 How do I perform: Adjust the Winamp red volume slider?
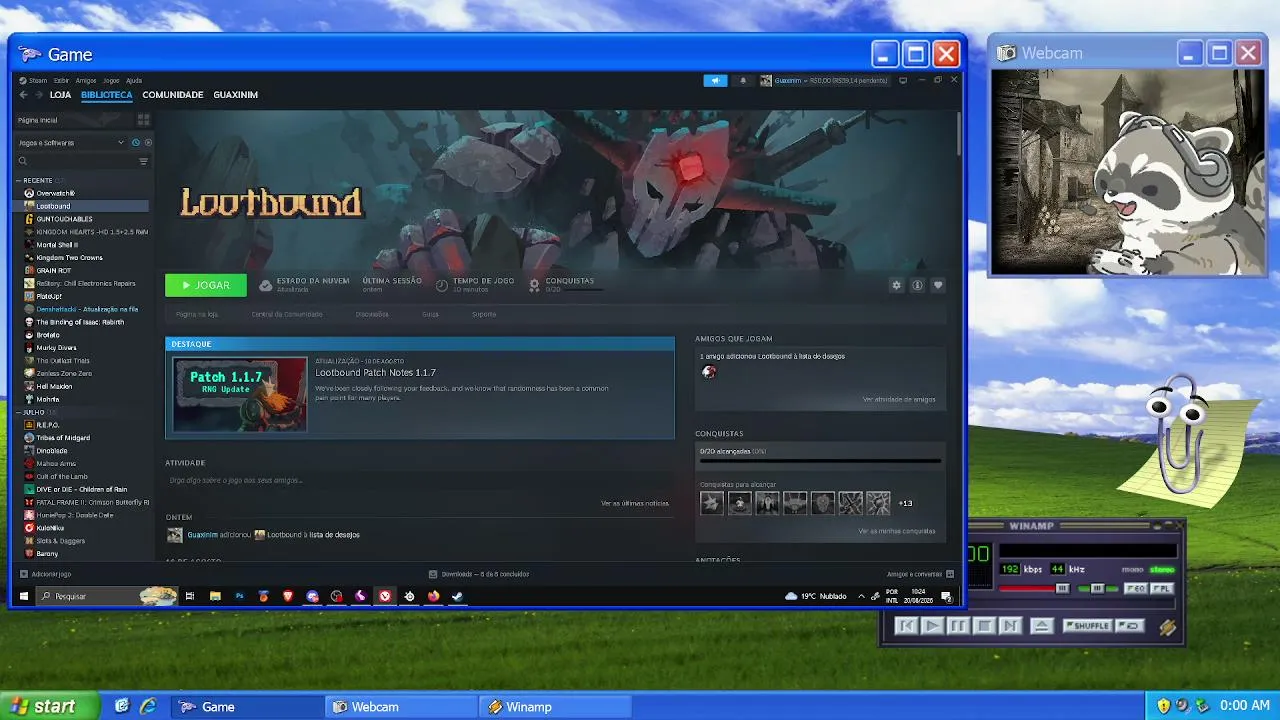pos(1034,589)
